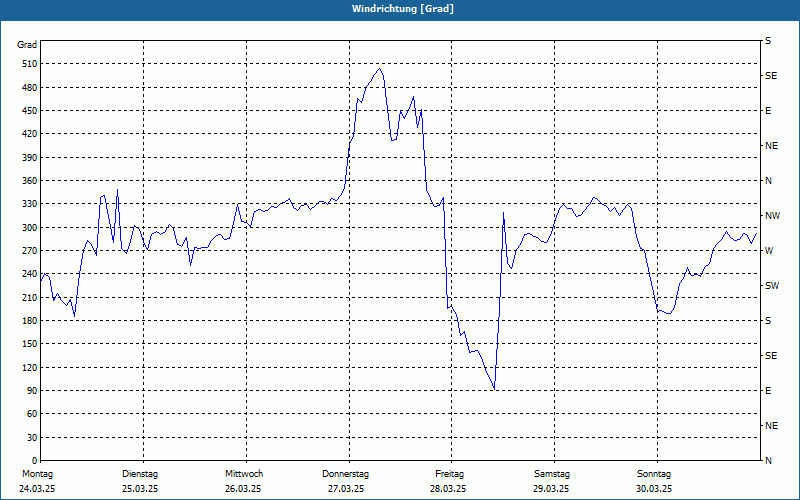Select the 270 degree tick label

click(x=30, y=251)
